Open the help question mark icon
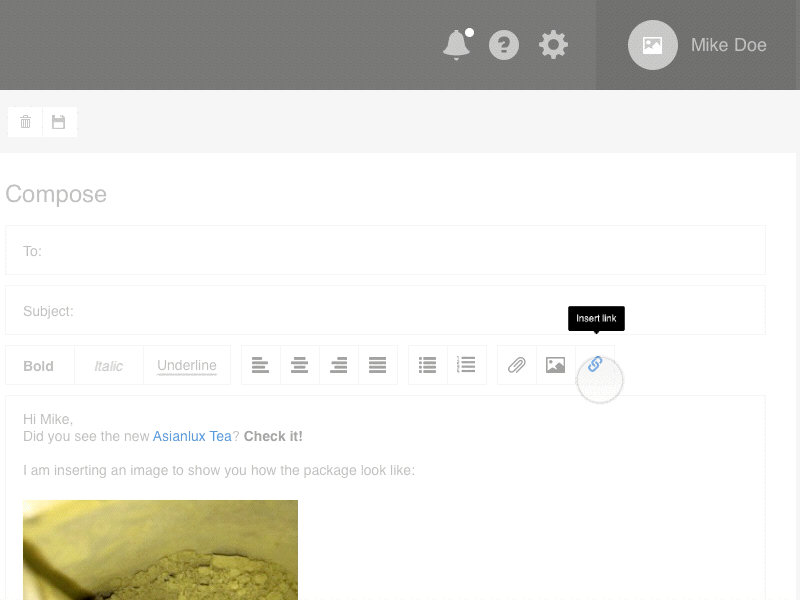This screenshot has width=800, height=600. tap(504, 45)
